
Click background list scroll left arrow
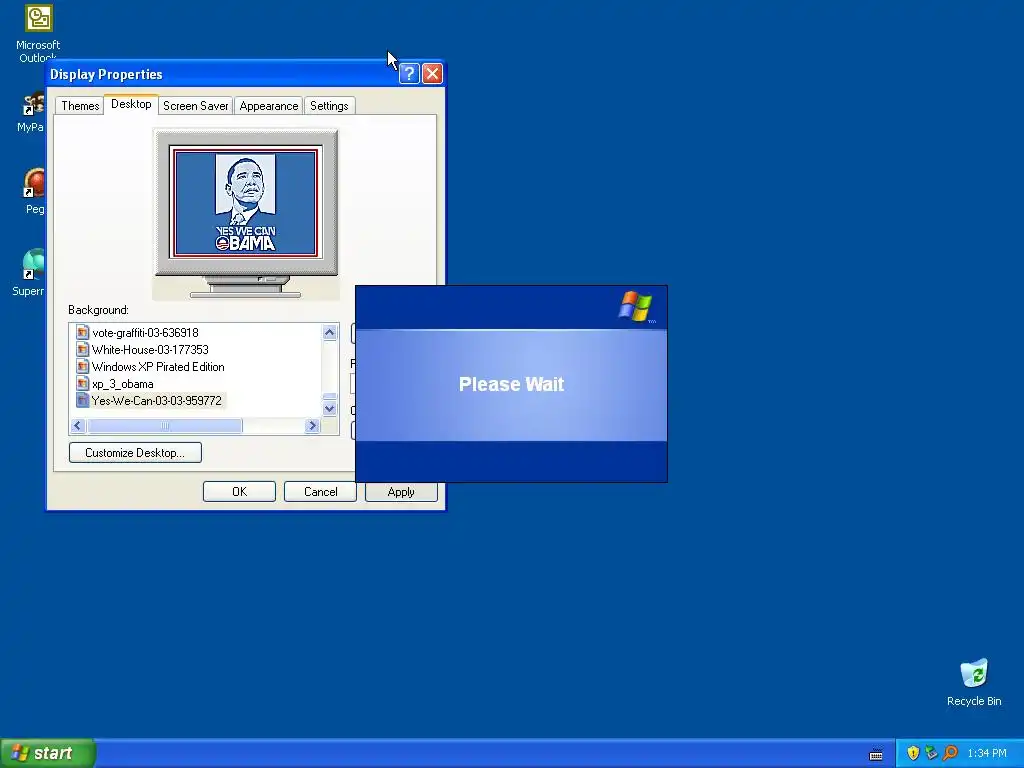78,426
